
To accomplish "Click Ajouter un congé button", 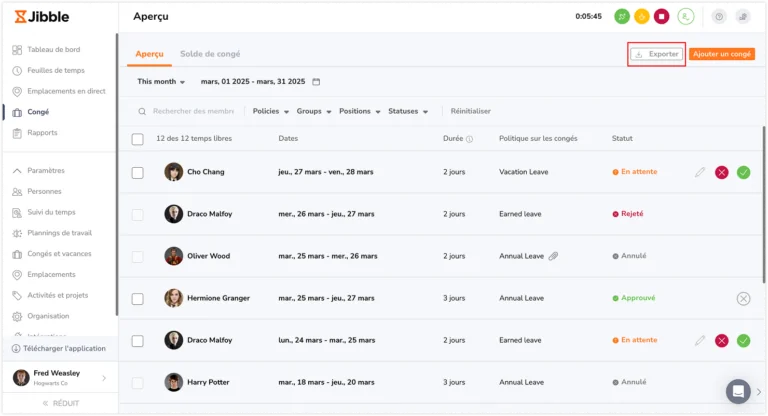I will 721,54.
